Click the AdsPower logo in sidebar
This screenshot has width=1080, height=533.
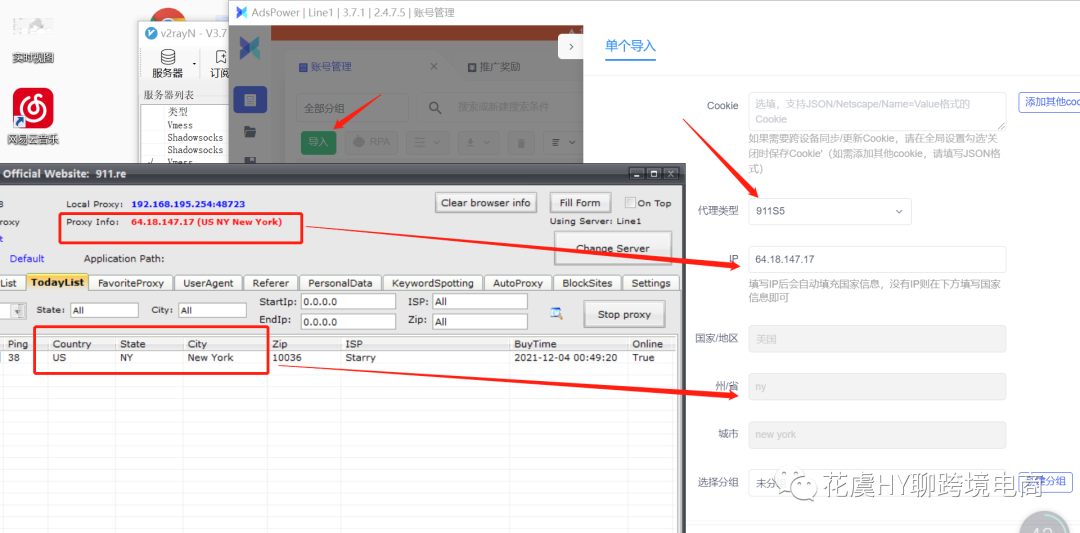[x=249, y=47]
